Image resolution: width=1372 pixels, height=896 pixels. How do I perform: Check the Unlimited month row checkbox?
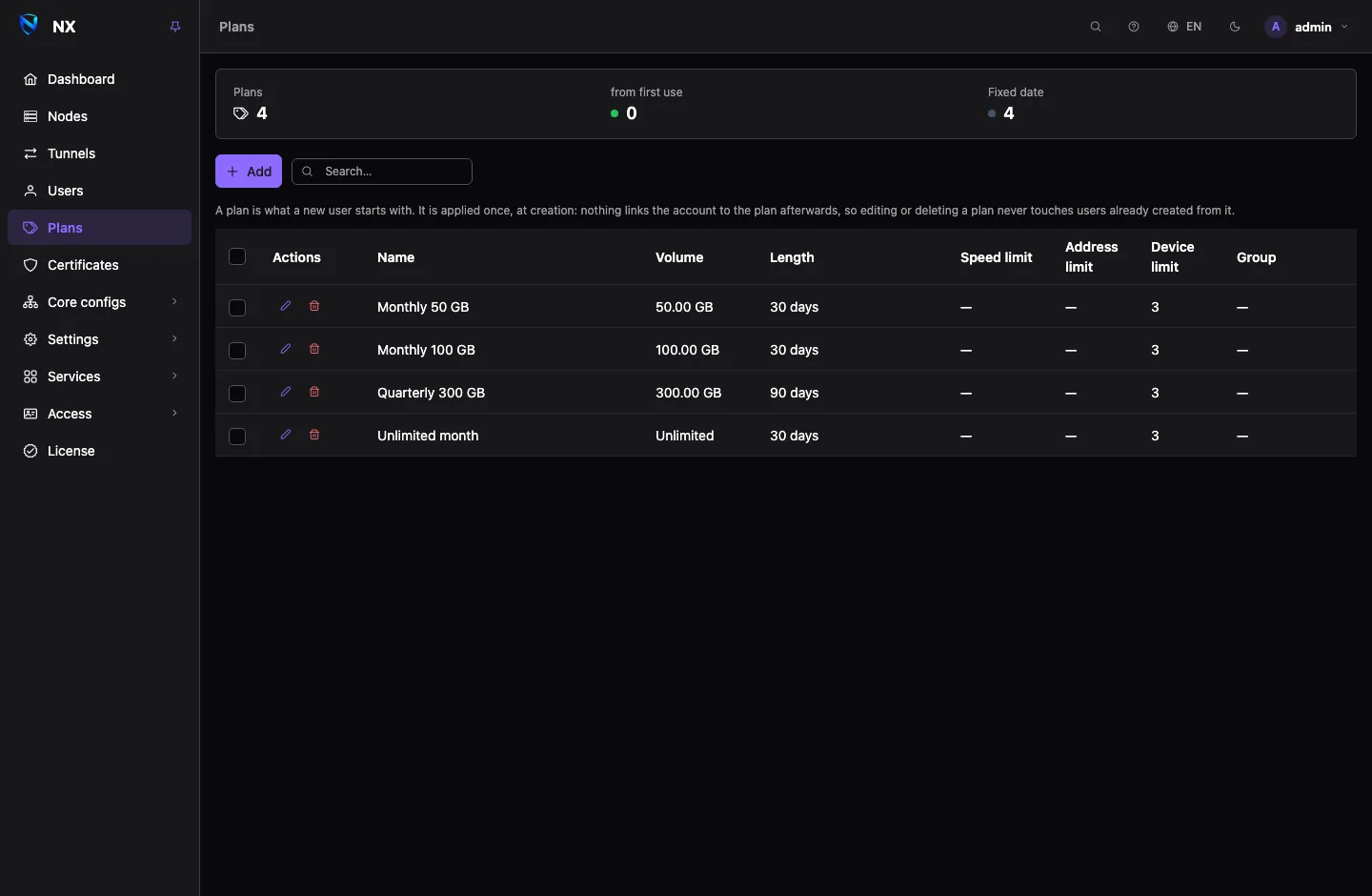click(237, 436)
